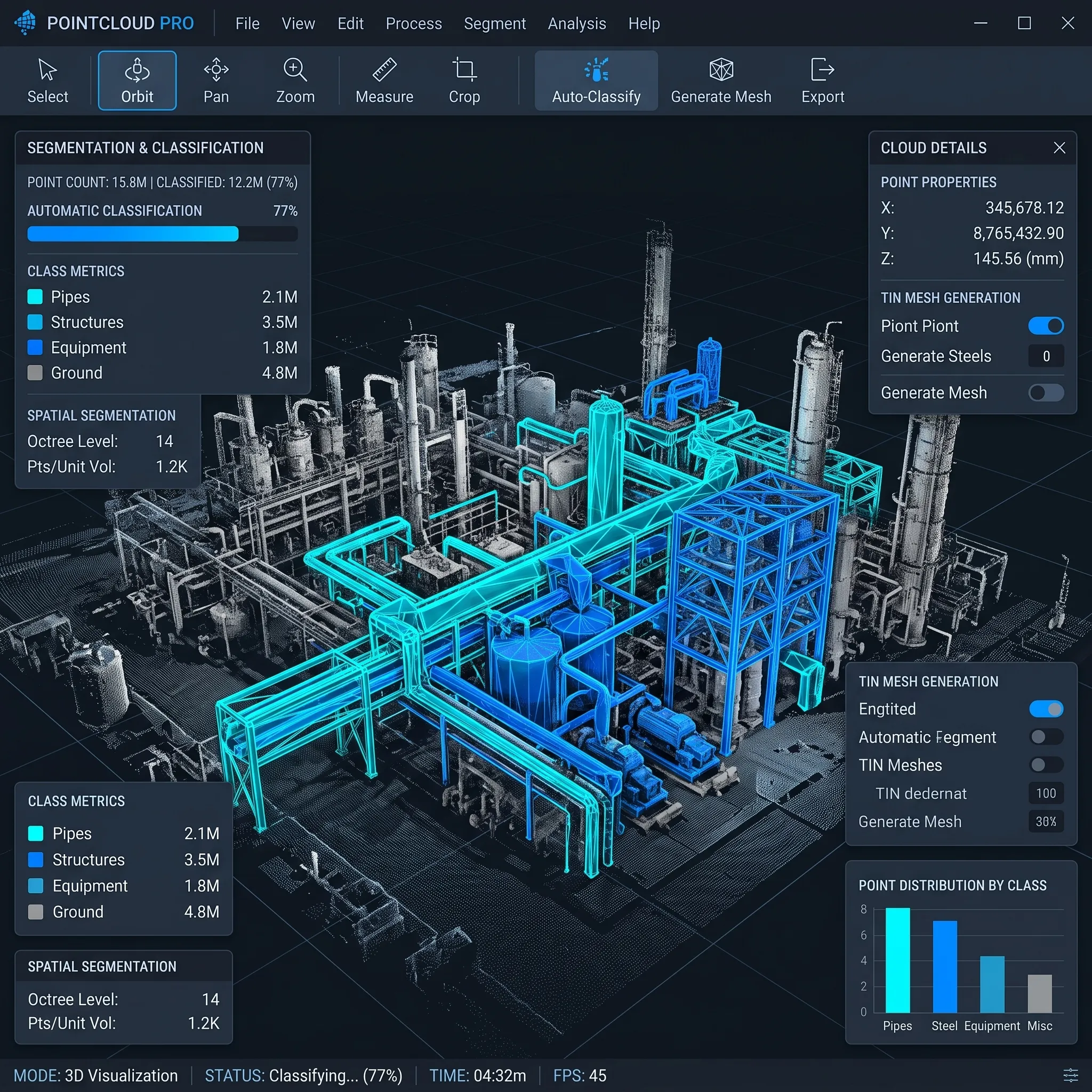Image resolution: width=1092 pixels, height=1092 pixels.
Task: Open the View menu
Action: [298, 24]
